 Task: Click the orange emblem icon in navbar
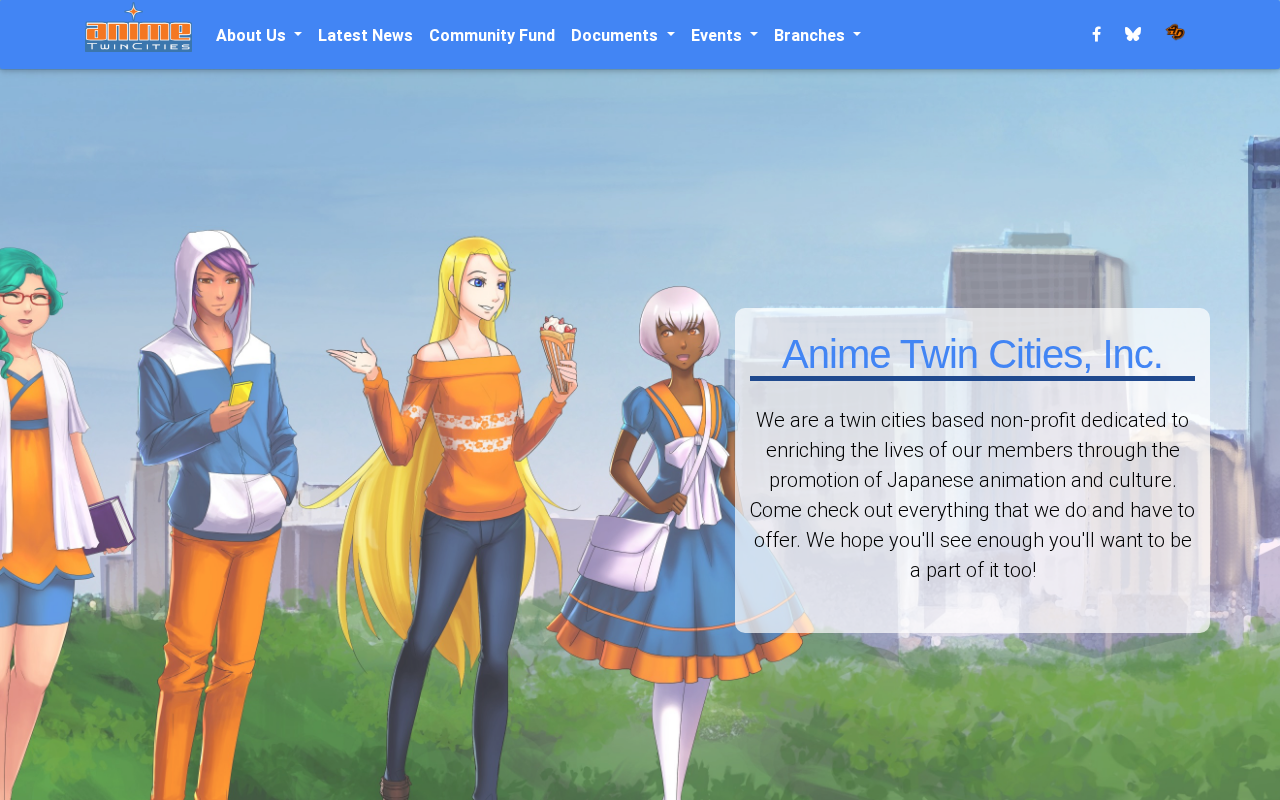click(x=1175, y=33)
